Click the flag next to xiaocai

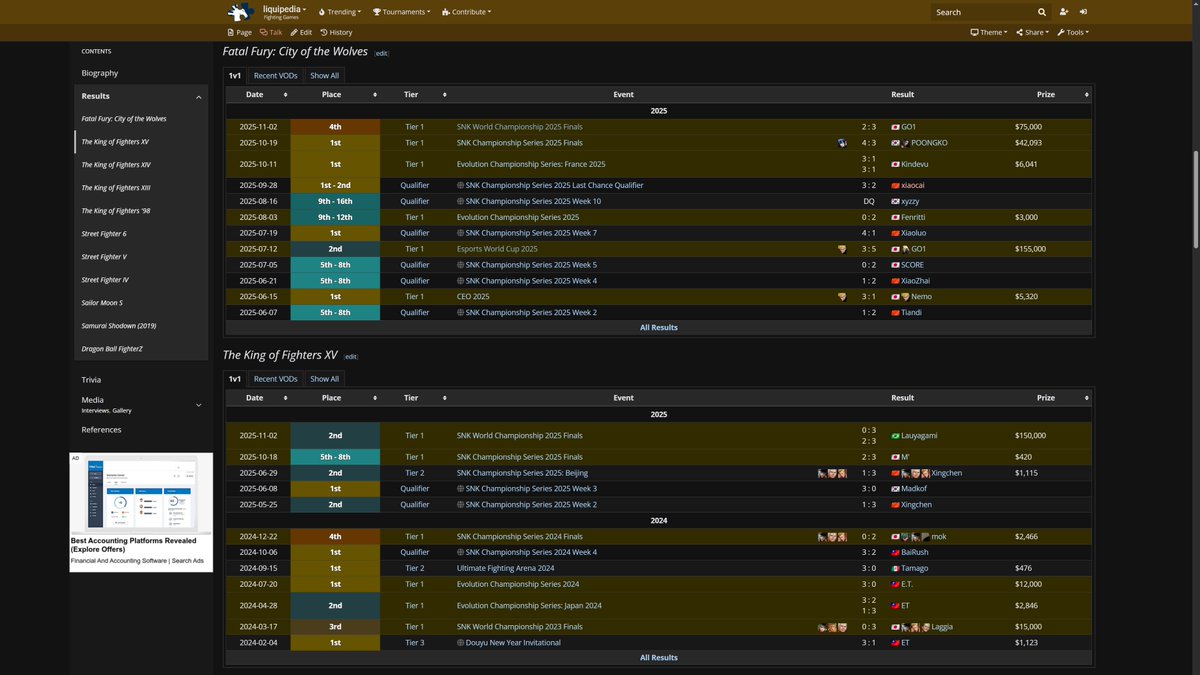coord(895,185)
